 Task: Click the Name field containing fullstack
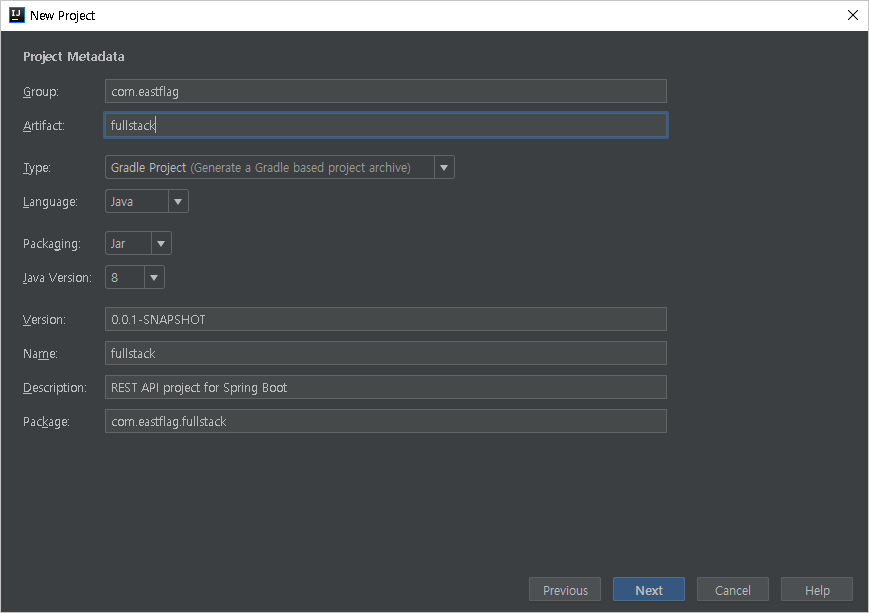click(386, 353)
